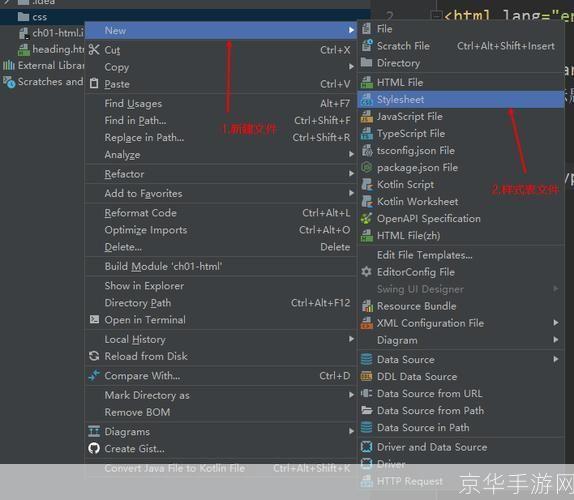Click the Kotlin Script icon
574x500 pixels.
click(366, 184)
